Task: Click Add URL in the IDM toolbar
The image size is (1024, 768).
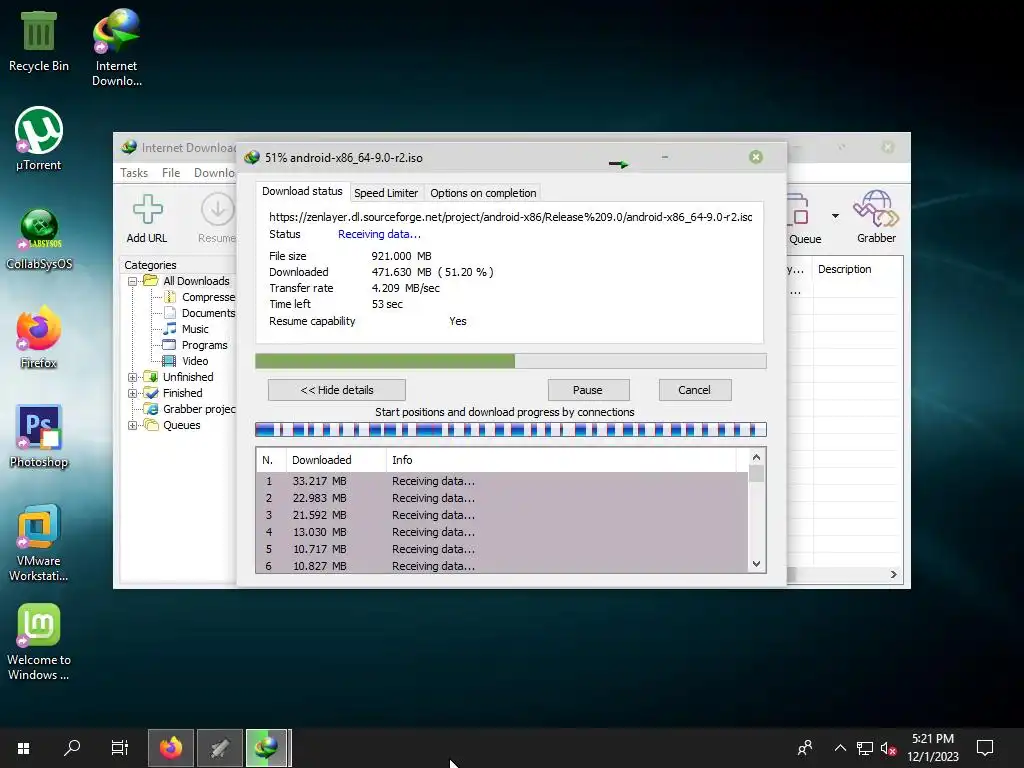Action: (x=147, y=219)
